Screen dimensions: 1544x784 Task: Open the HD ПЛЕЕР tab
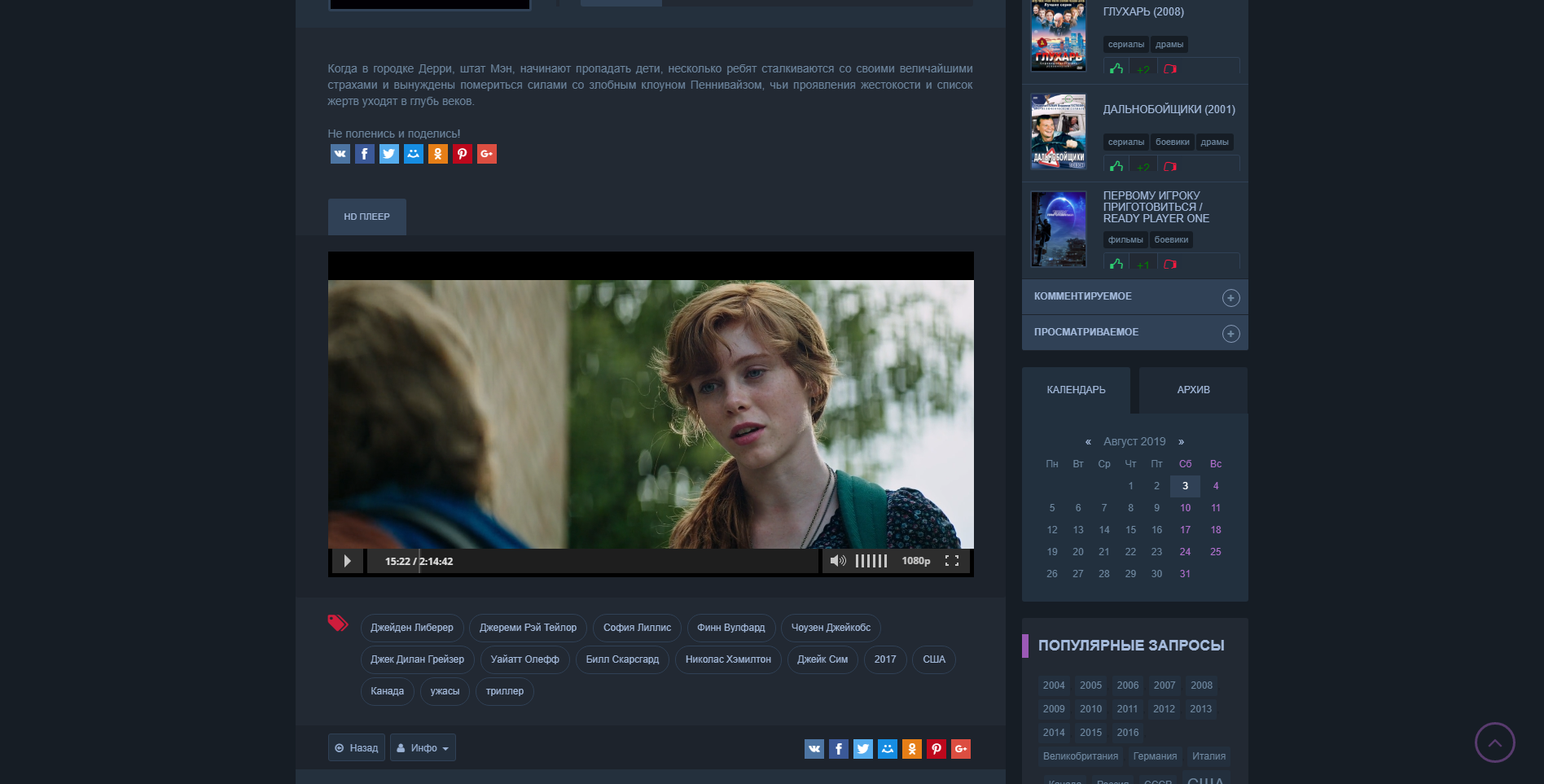[x=366, y=217]
